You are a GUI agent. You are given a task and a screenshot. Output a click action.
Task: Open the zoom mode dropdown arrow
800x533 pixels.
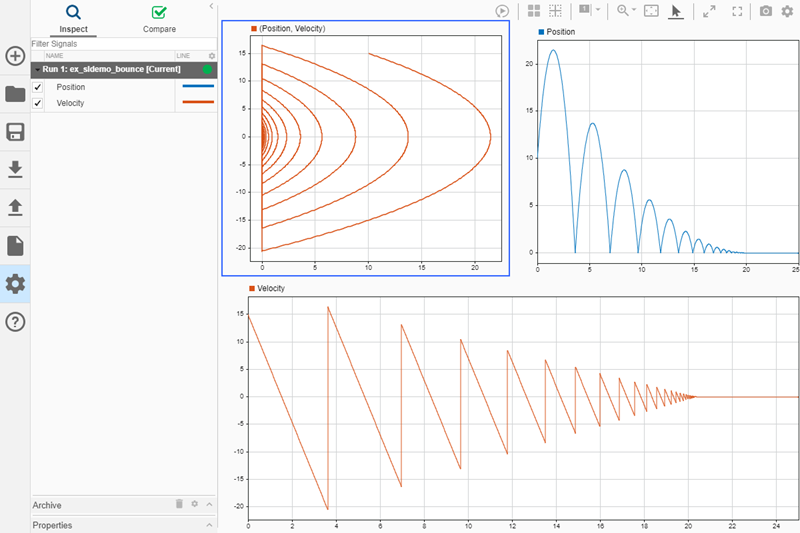tap(634, 10)
